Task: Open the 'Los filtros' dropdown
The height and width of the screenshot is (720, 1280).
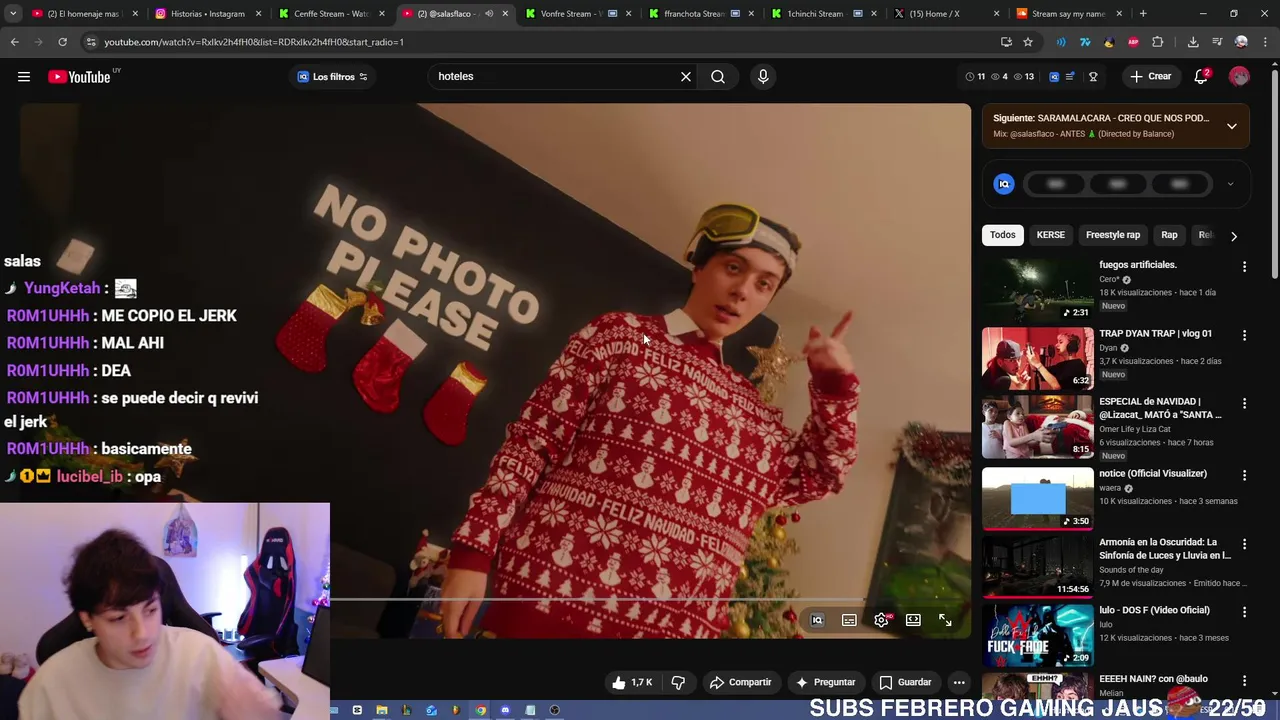Action: [332, 77]
